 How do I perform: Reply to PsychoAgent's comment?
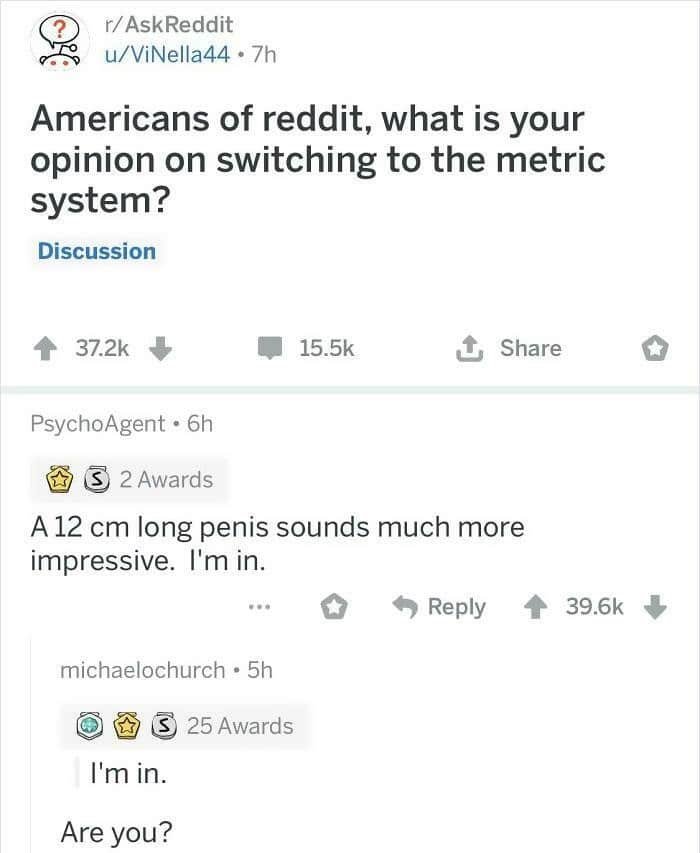(x=439, y=607)
